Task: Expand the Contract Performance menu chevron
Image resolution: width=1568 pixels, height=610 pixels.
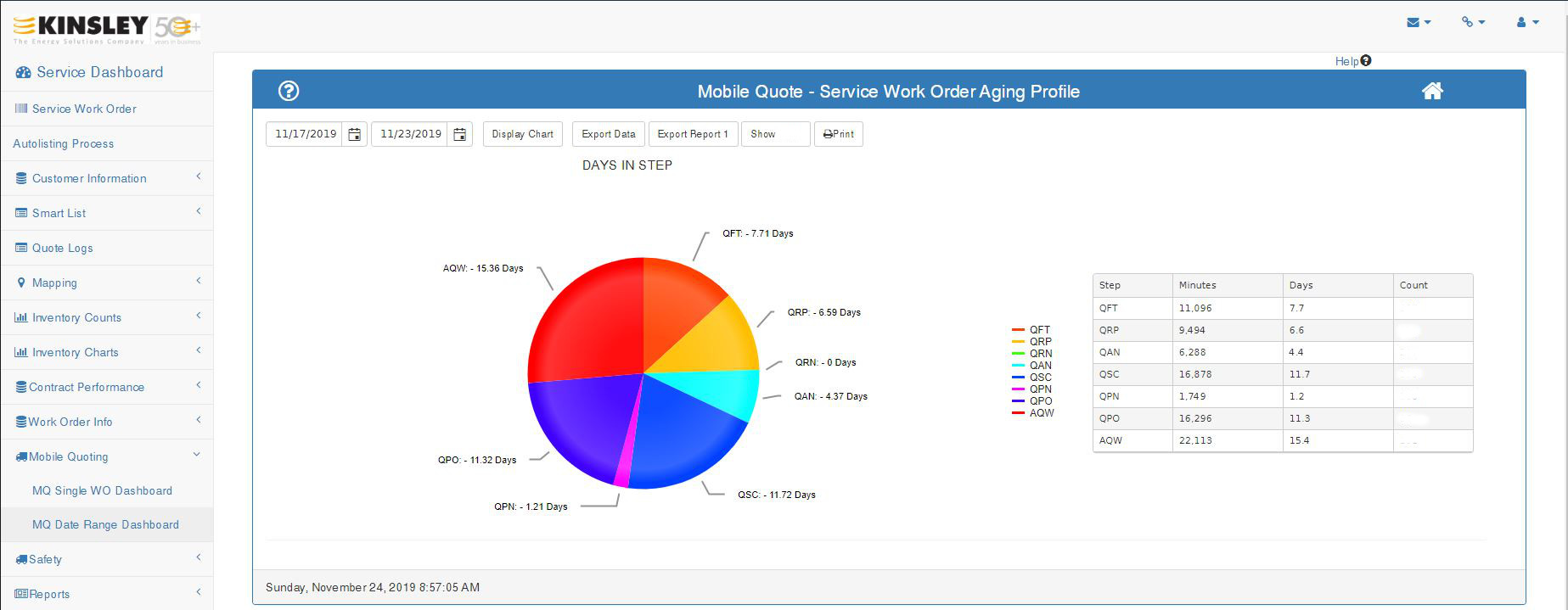Action: 199,385
